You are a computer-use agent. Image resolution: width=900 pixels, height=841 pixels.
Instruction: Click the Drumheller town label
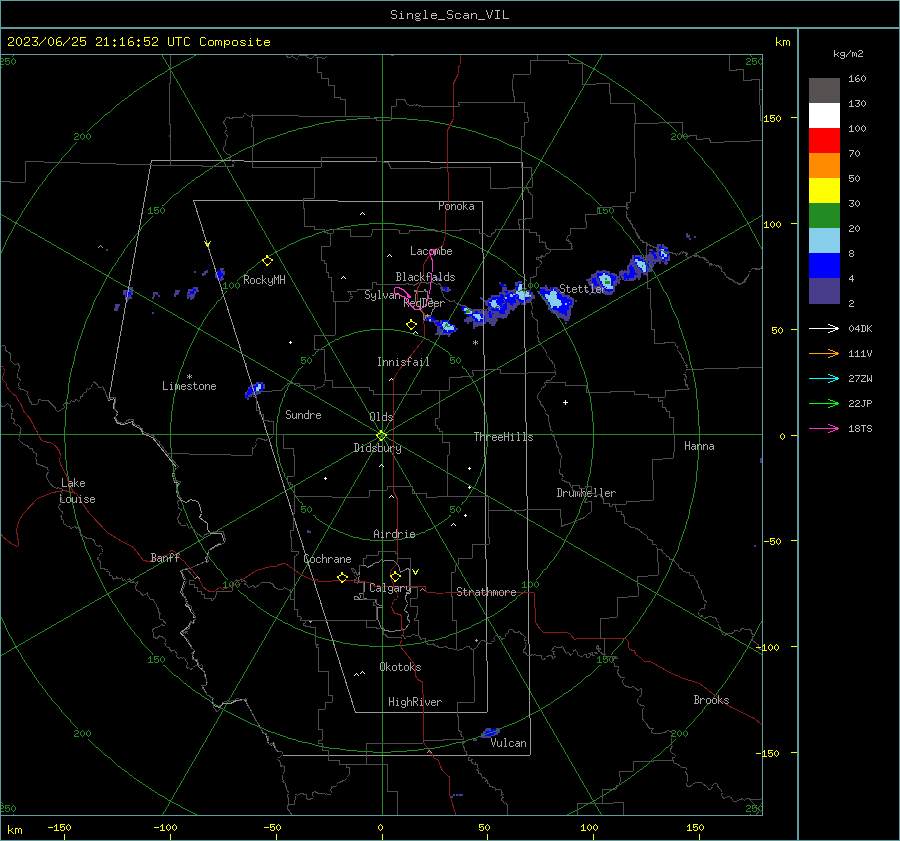(x=586, y=493)
